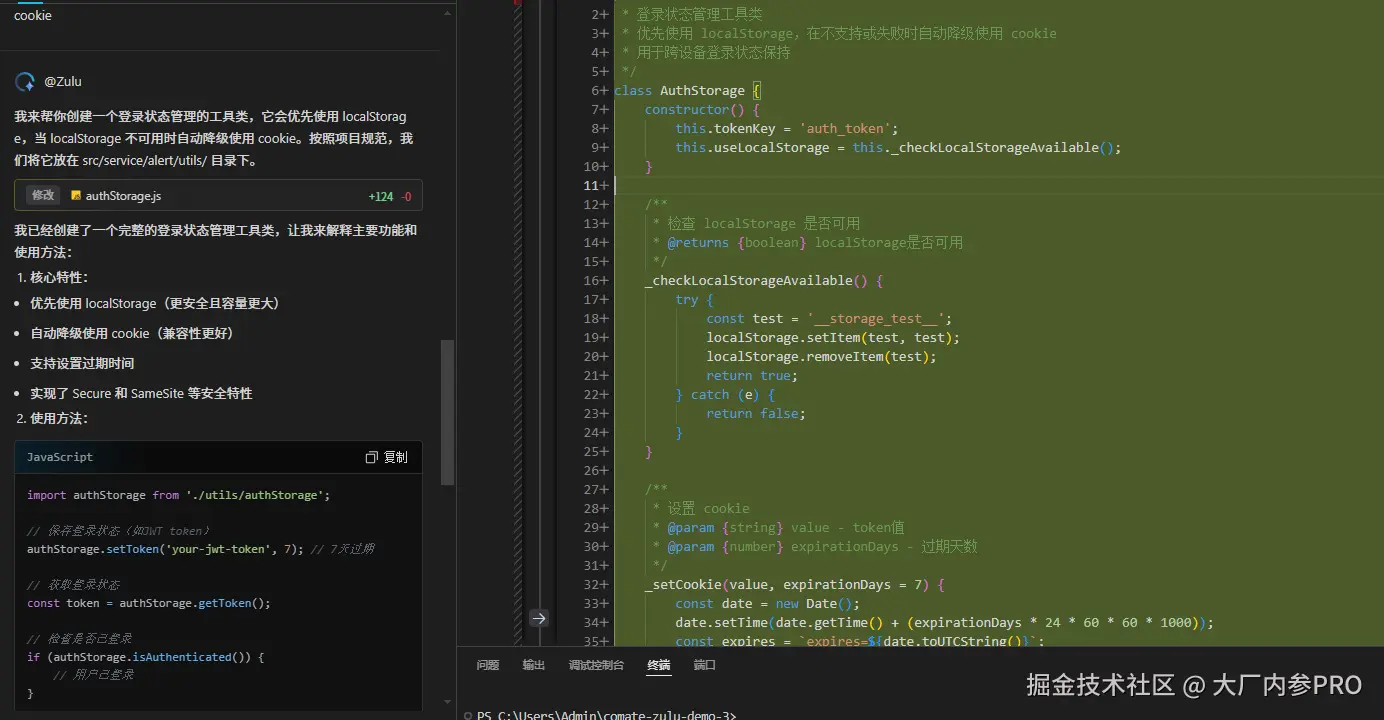Switch to the 问题 panel tab
The height and width of the screenshot is (720, 1384).
tap(487, 664)
